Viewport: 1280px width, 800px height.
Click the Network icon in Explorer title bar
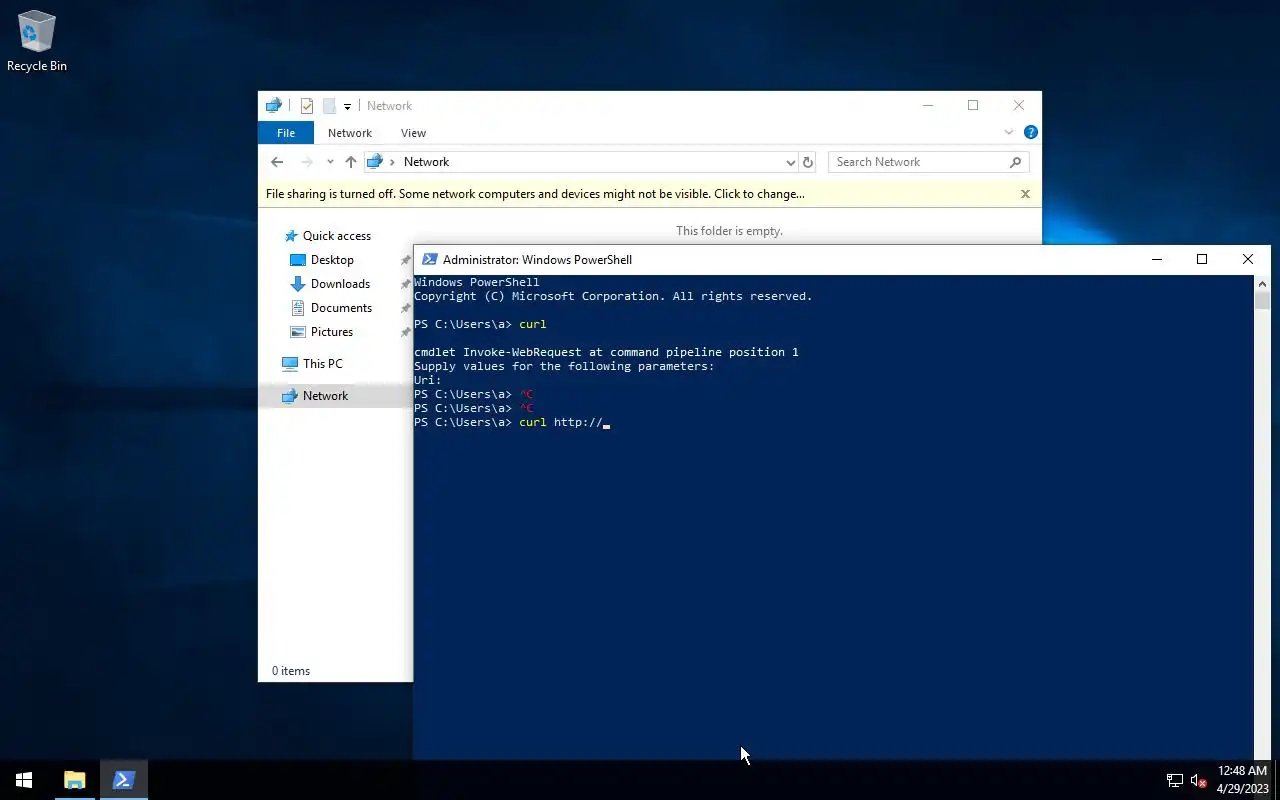click(273, 106)
